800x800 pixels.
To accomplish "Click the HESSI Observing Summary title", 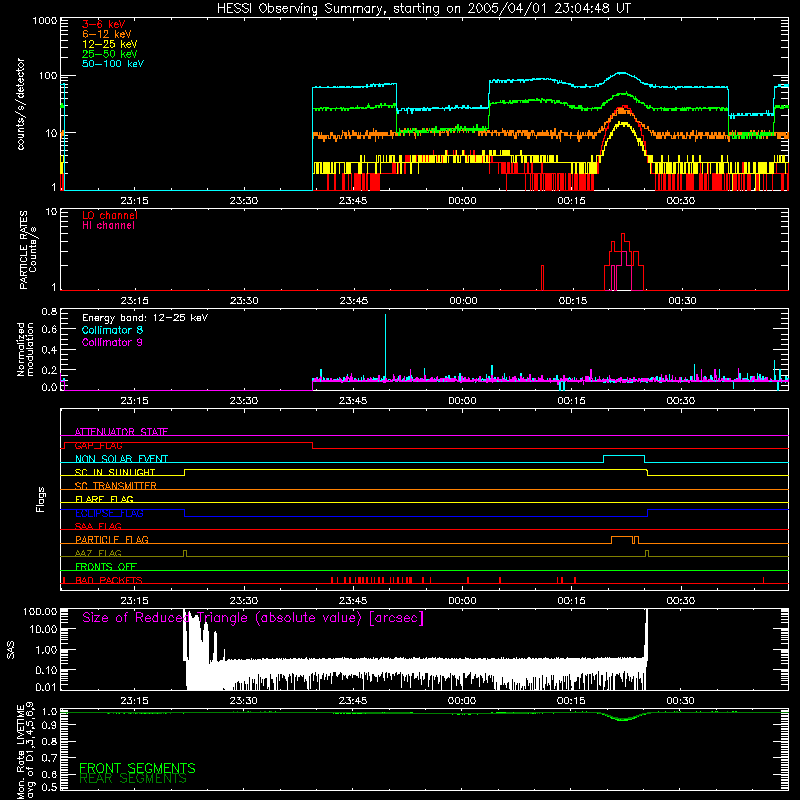I will click(423, 8).
